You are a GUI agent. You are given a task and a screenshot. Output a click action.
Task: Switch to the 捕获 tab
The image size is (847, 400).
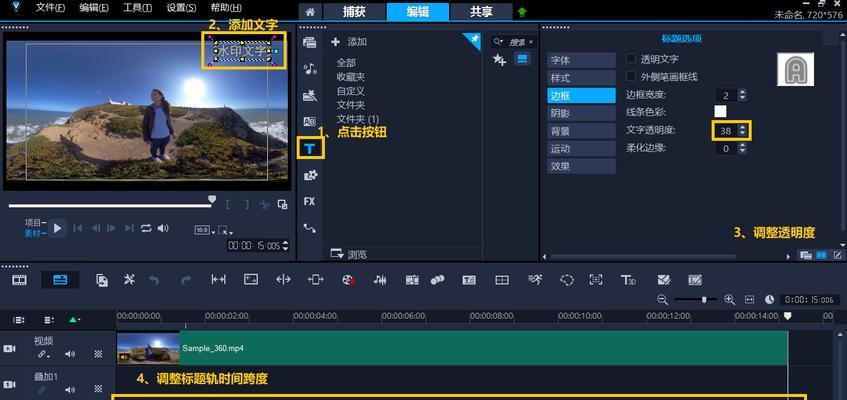point(354,12)
